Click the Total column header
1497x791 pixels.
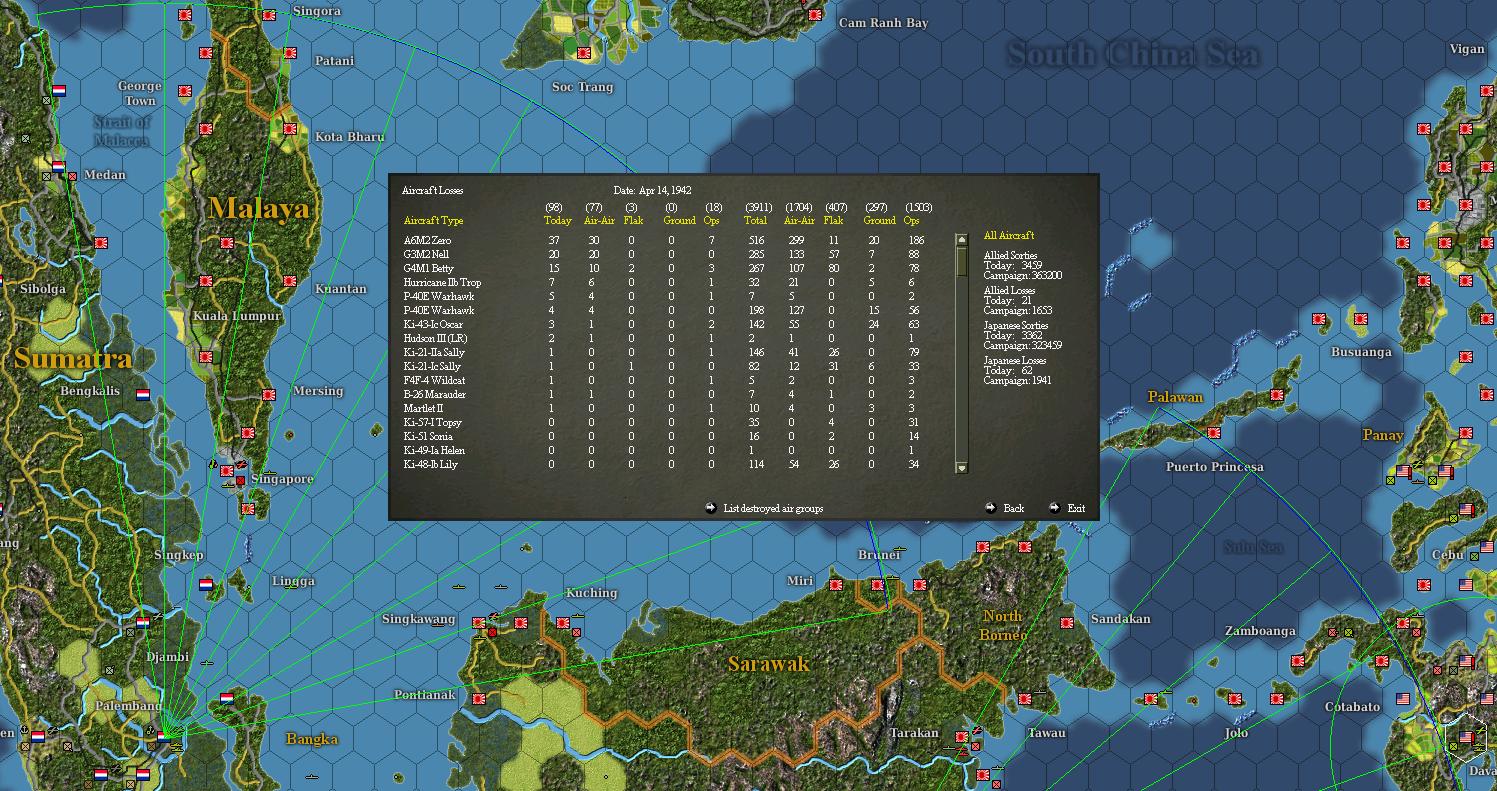[756, 220]
